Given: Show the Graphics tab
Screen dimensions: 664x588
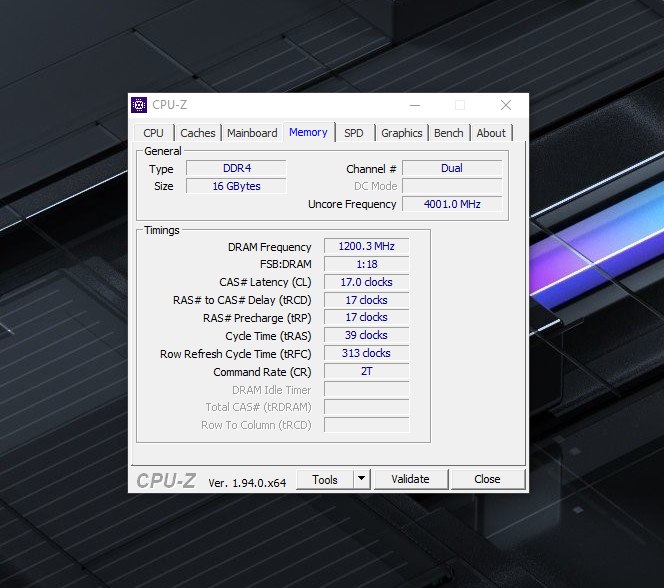Looking at the screenshot, I should click(x=401, y=133).
